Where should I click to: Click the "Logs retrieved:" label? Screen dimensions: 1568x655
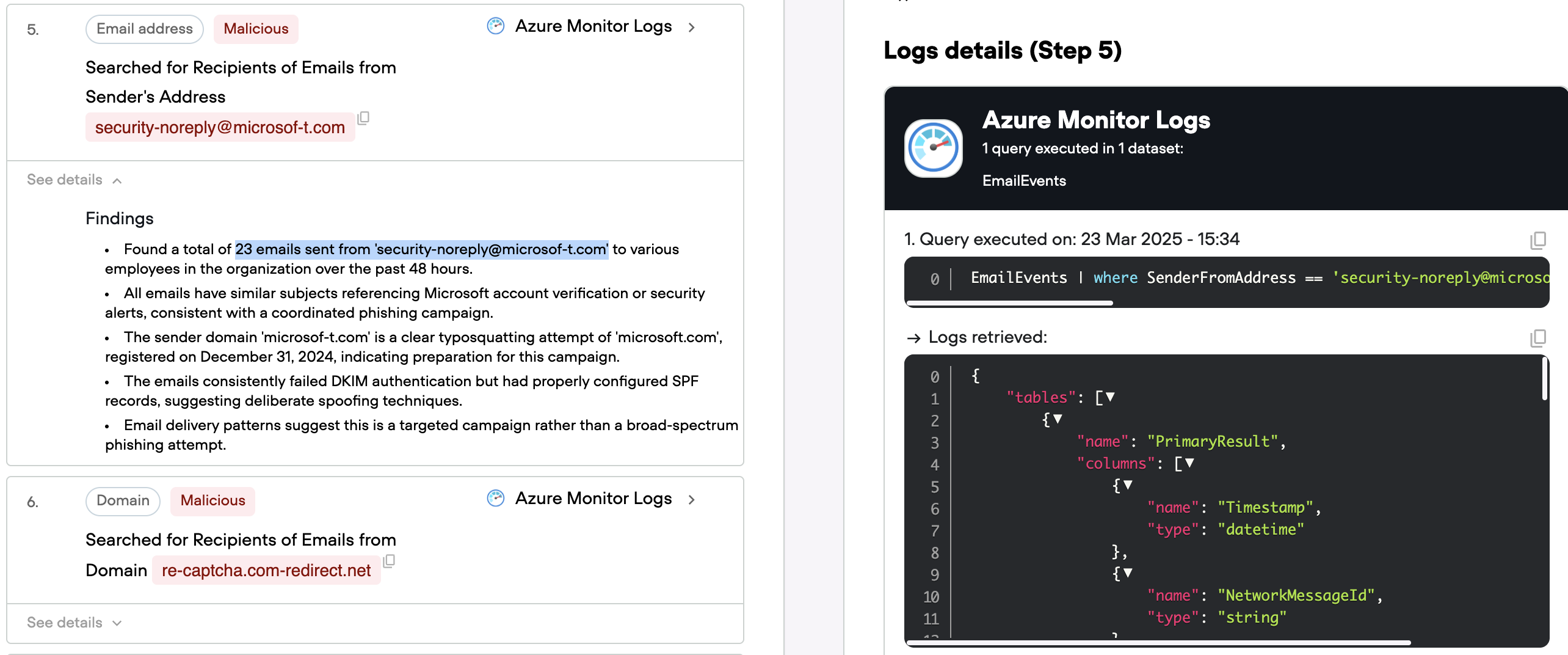click(987, 337)
